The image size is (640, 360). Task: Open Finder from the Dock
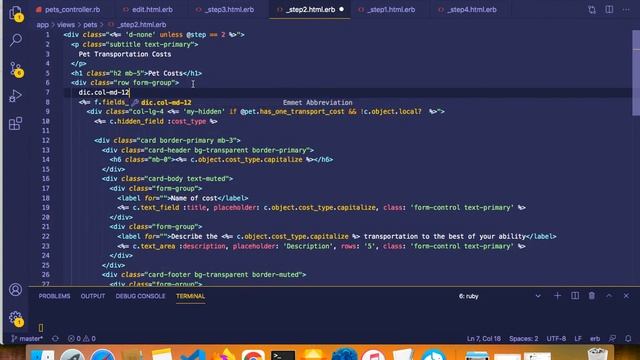tap(42, 355)
